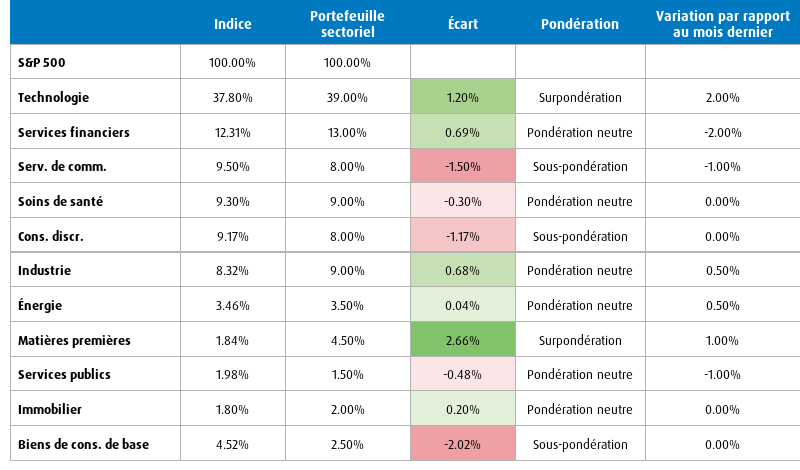Select the Portefeuille sectoriel header
Viewport: 800px width, 470px height.
coord(347,24)
